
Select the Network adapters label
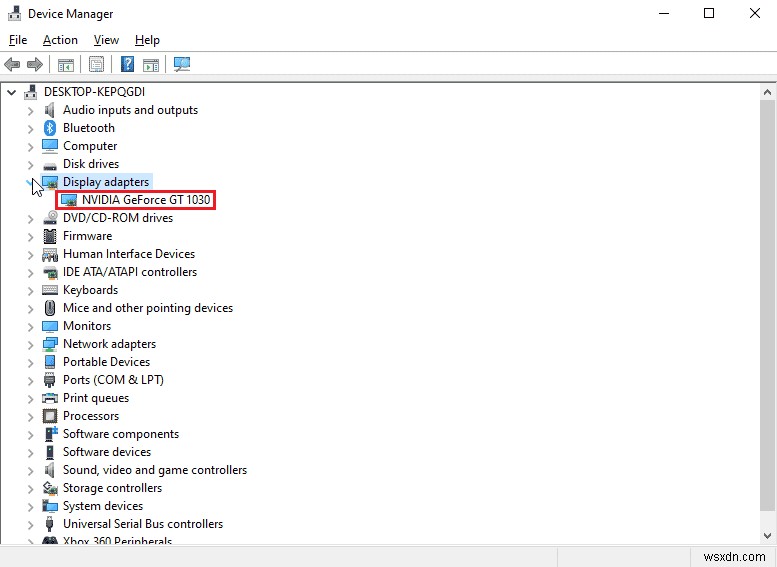click(x=109, y=344)
